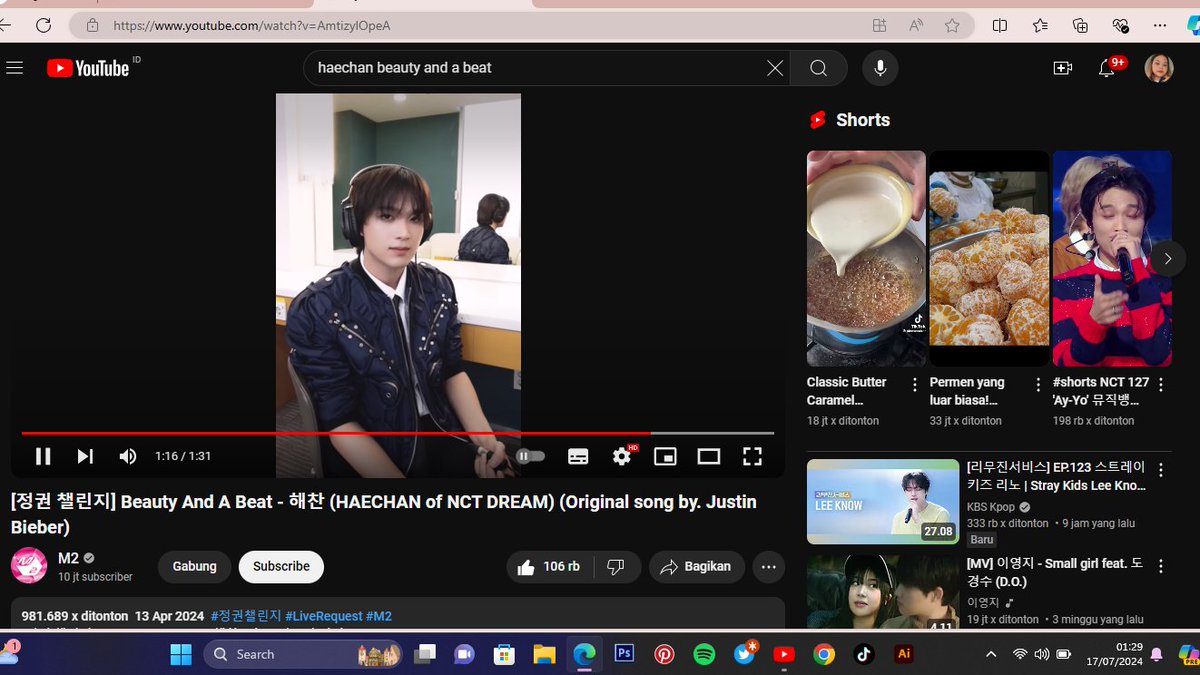This screenshot has width=1200, height=675.
Task: Refresh the browser page
Action: [43, 26]
